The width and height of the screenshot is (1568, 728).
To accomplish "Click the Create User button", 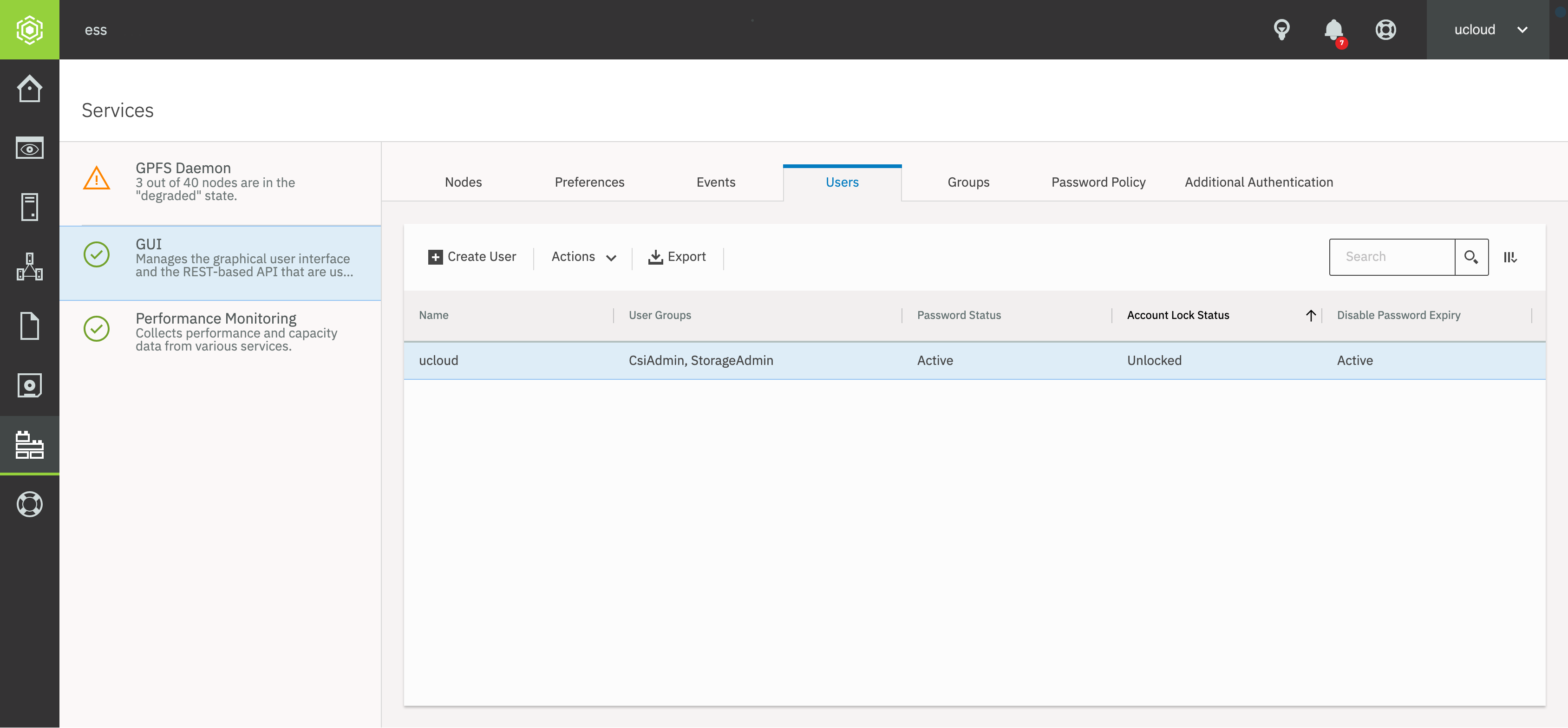I will (472, 257).
